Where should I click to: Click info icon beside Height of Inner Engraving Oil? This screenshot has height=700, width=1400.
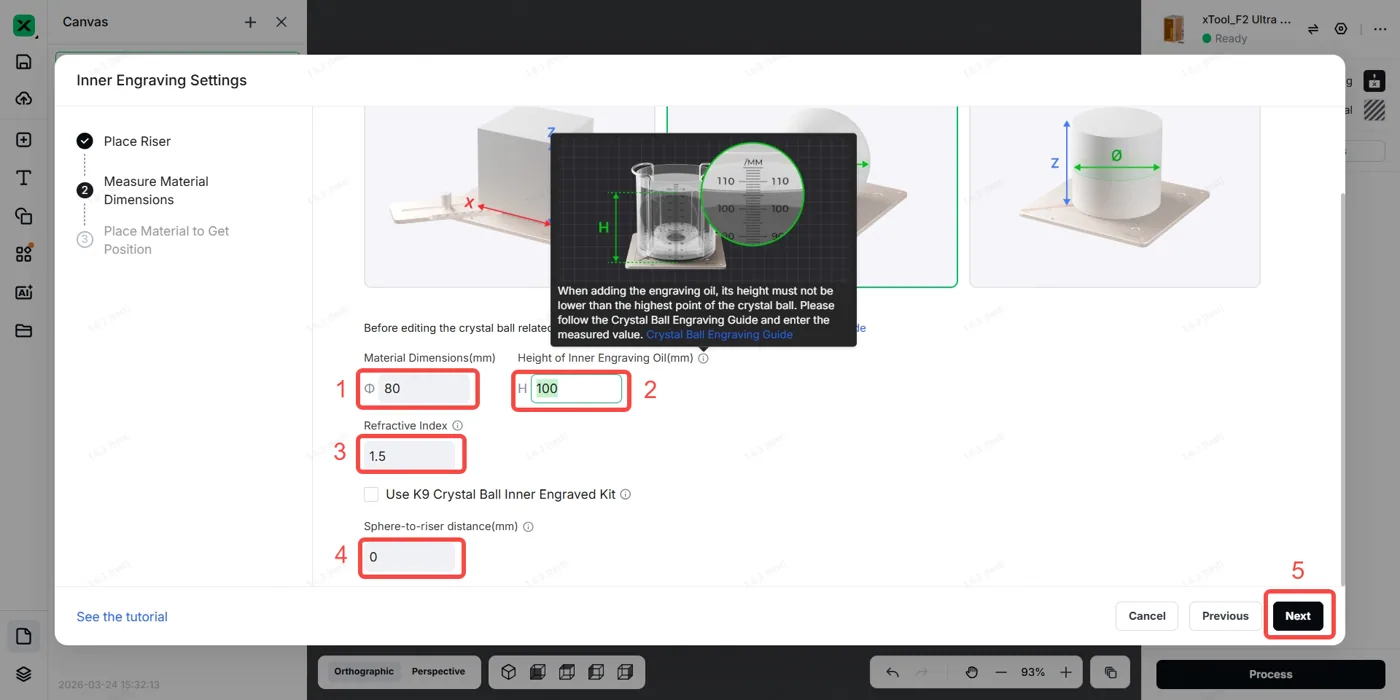703,358
